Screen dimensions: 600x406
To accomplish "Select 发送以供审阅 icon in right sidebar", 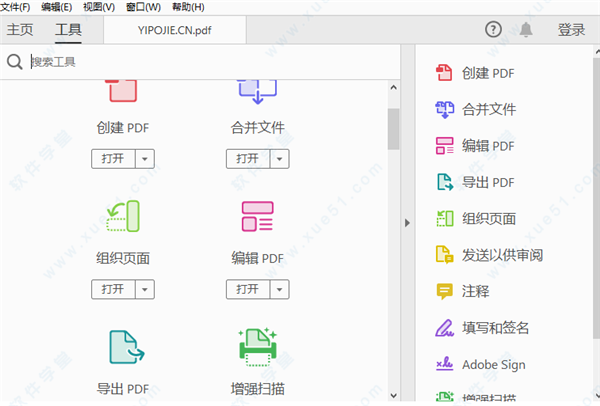I will [x=445, y=255].
